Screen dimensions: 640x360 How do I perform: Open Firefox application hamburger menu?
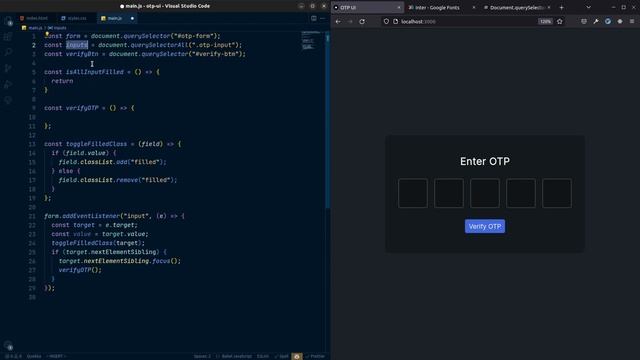pos(632,22)
